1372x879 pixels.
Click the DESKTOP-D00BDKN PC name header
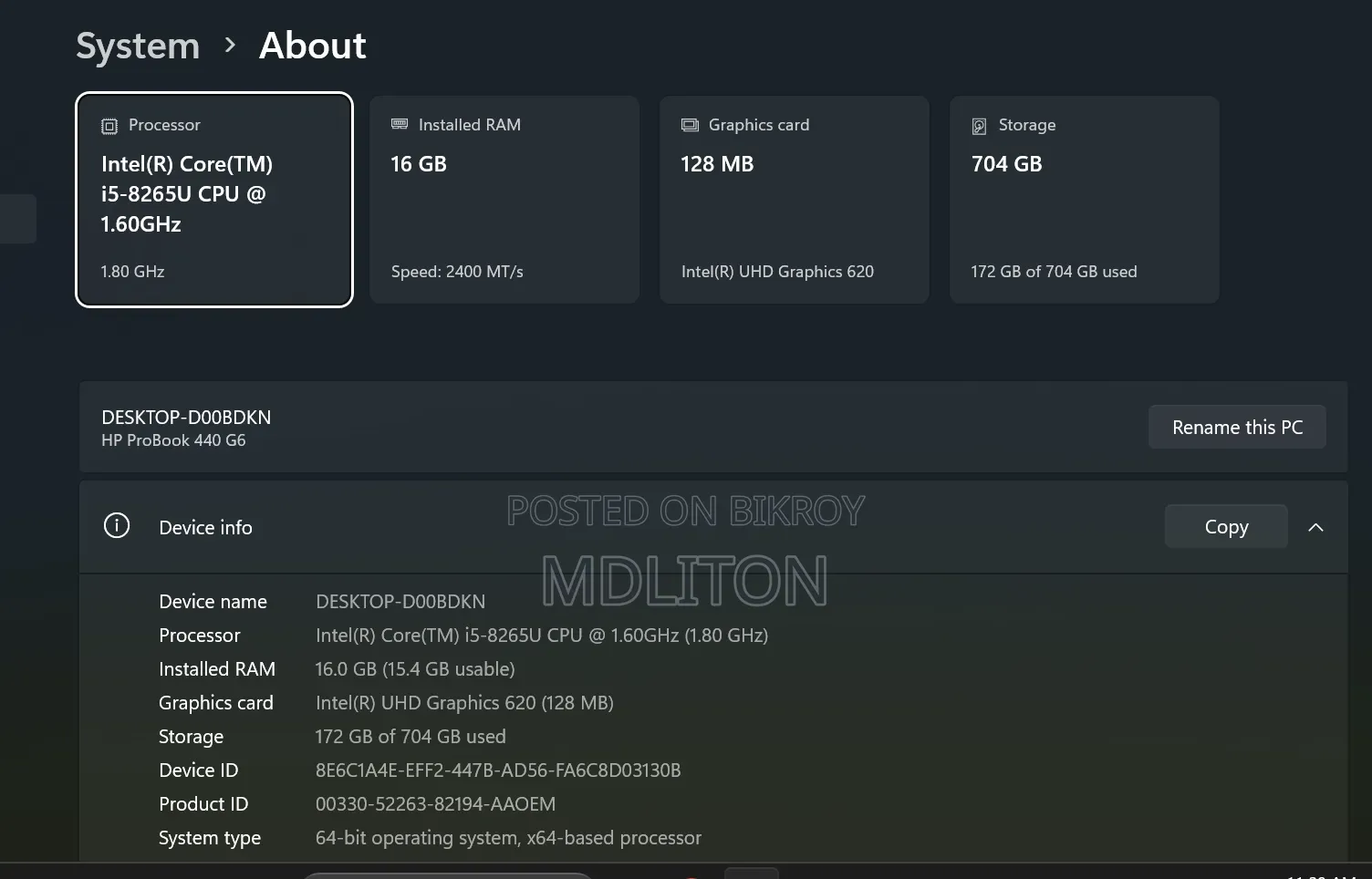click(186, 418)
